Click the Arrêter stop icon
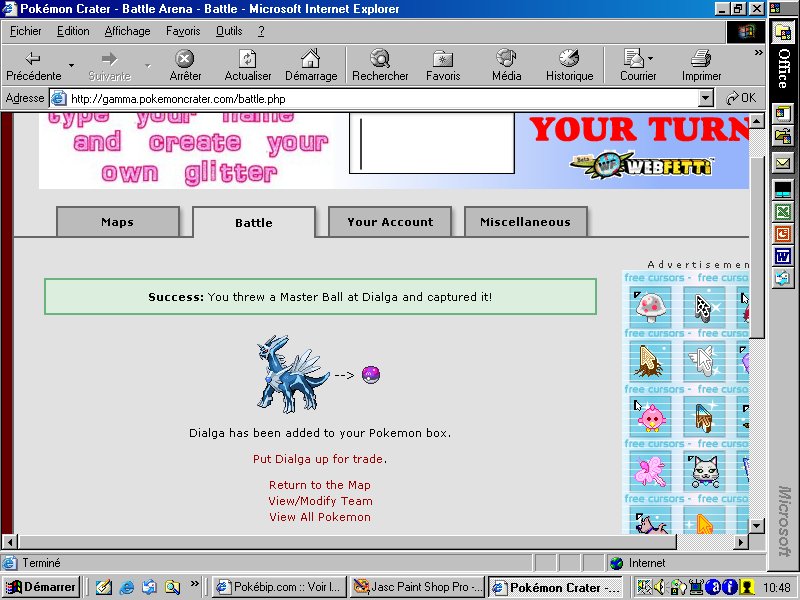This screenshot has height=600, width=800. [185, 59]
